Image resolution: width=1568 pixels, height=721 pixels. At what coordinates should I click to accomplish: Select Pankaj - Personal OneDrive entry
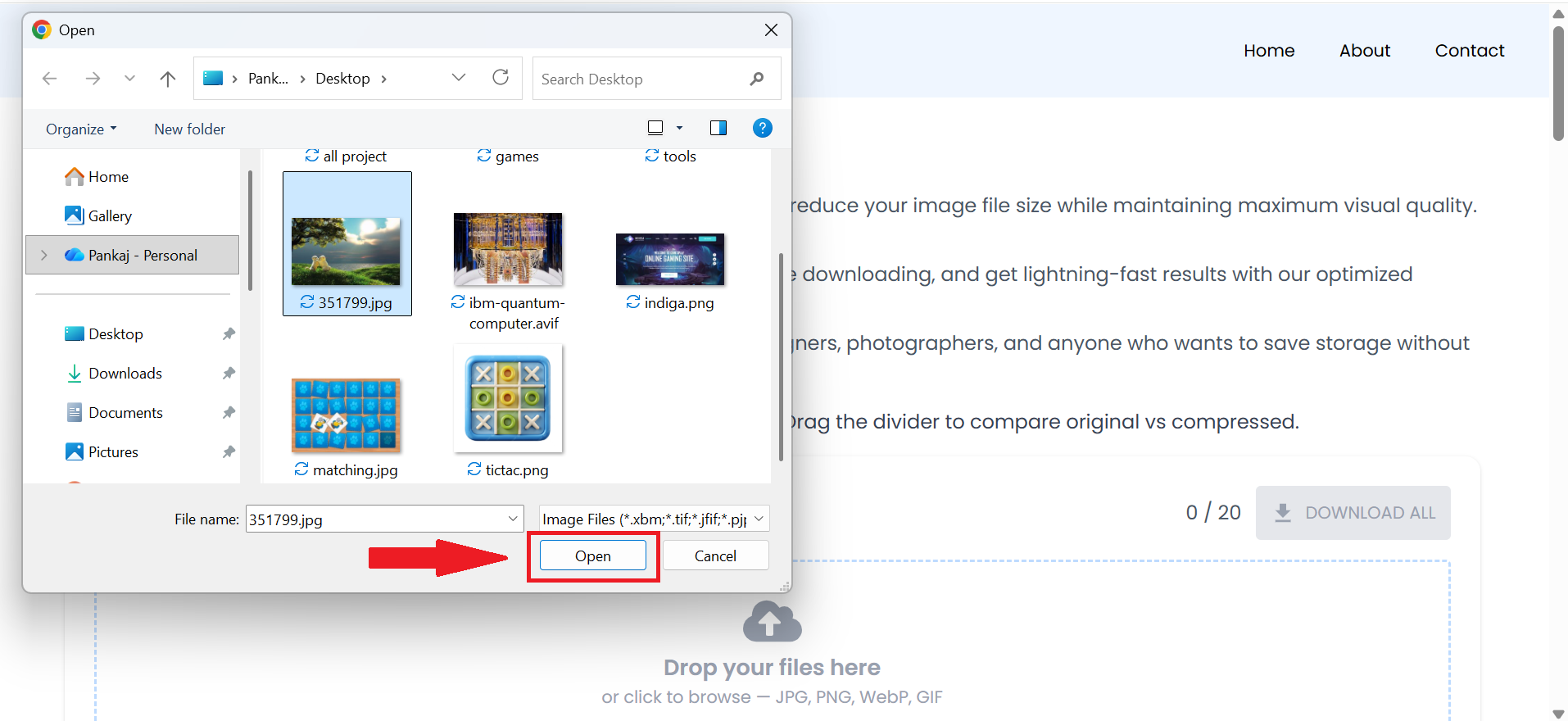click(131, 256)
